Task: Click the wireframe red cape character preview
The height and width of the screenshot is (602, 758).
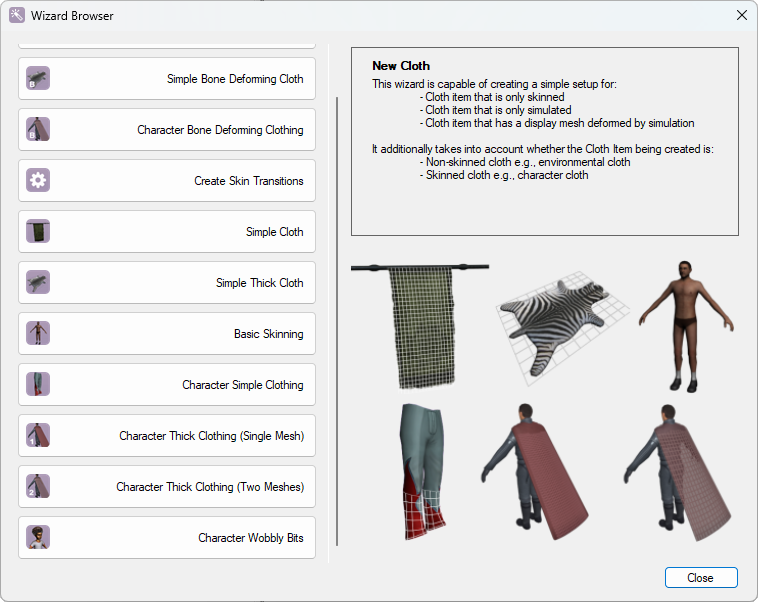Action: [x=677, y=472]
